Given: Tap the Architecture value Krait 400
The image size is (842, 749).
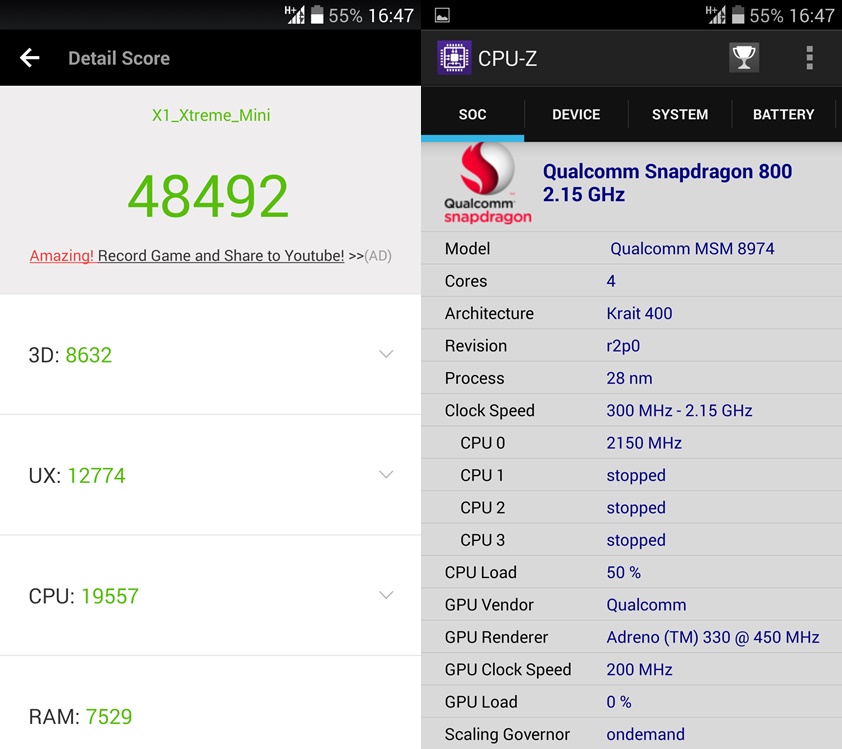Looking at the screenshot, I should (x=639, y=313).
